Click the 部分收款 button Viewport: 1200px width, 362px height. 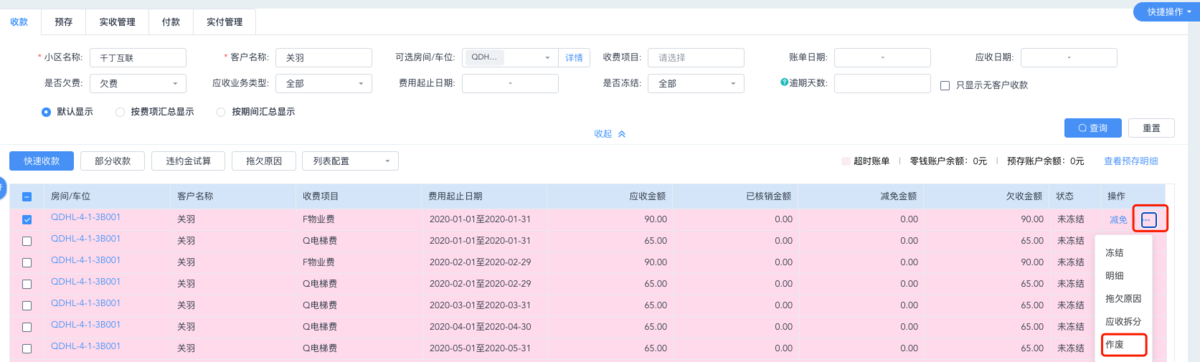[x=112, y=160]
